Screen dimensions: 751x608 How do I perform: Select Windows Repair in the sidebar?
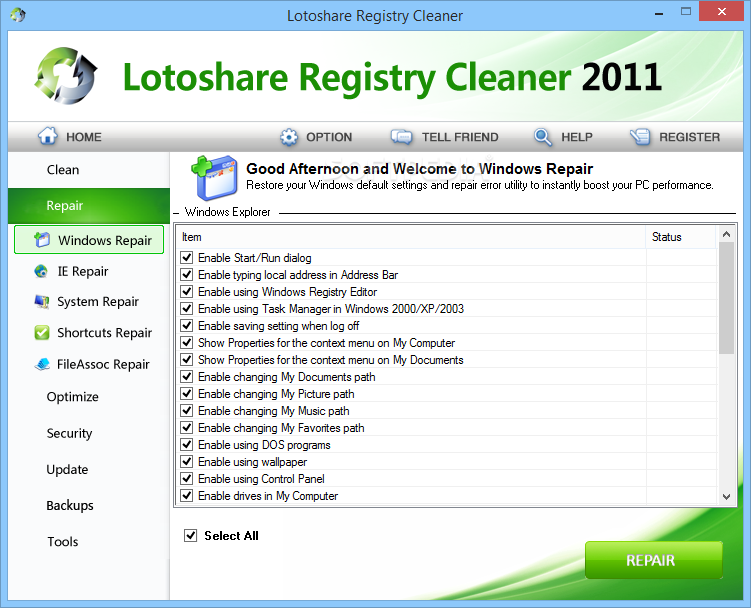tap(89, 240)
